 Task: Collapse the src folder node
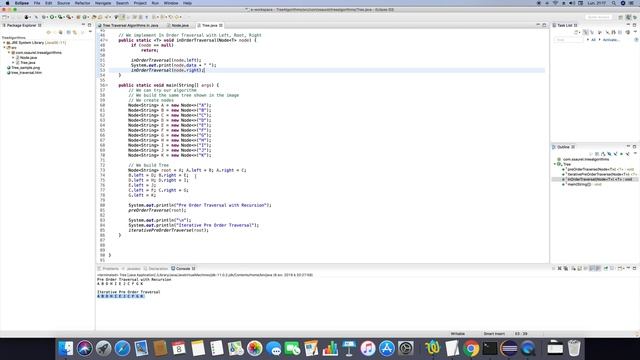(x=4, y=47)
